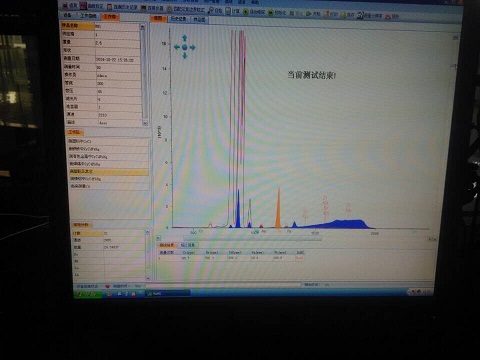The height and width of the screenshot is (360, 480).
Task: Select the orange-highlighted tab above the sample info table
Action: pyautogui.click(x=110, y=16)
